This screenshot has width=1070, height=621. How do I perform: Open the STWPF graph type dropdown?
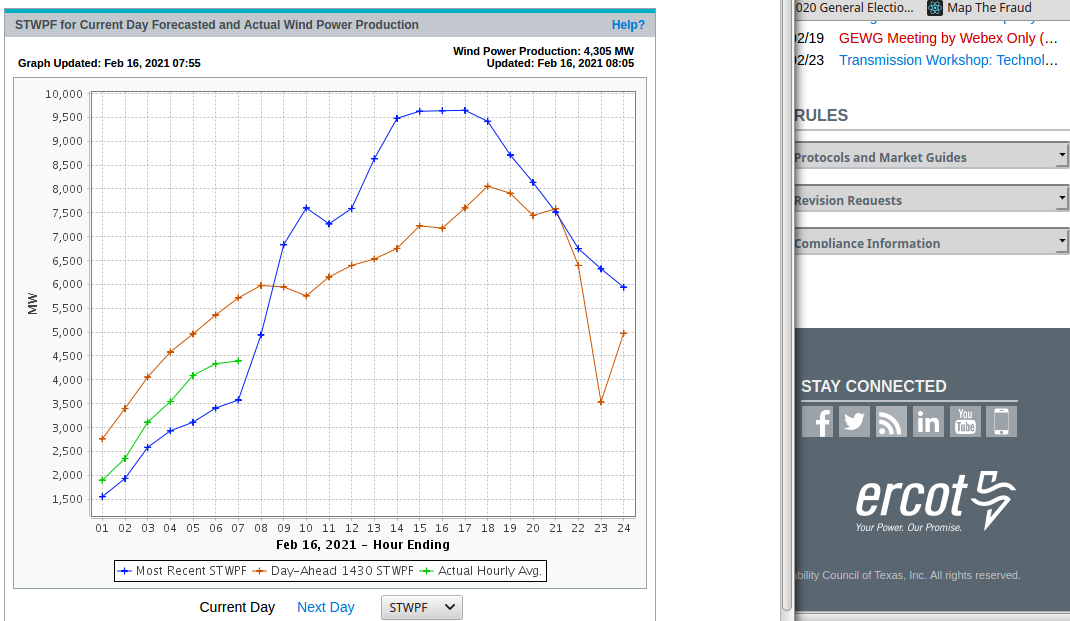pos(421,607)
